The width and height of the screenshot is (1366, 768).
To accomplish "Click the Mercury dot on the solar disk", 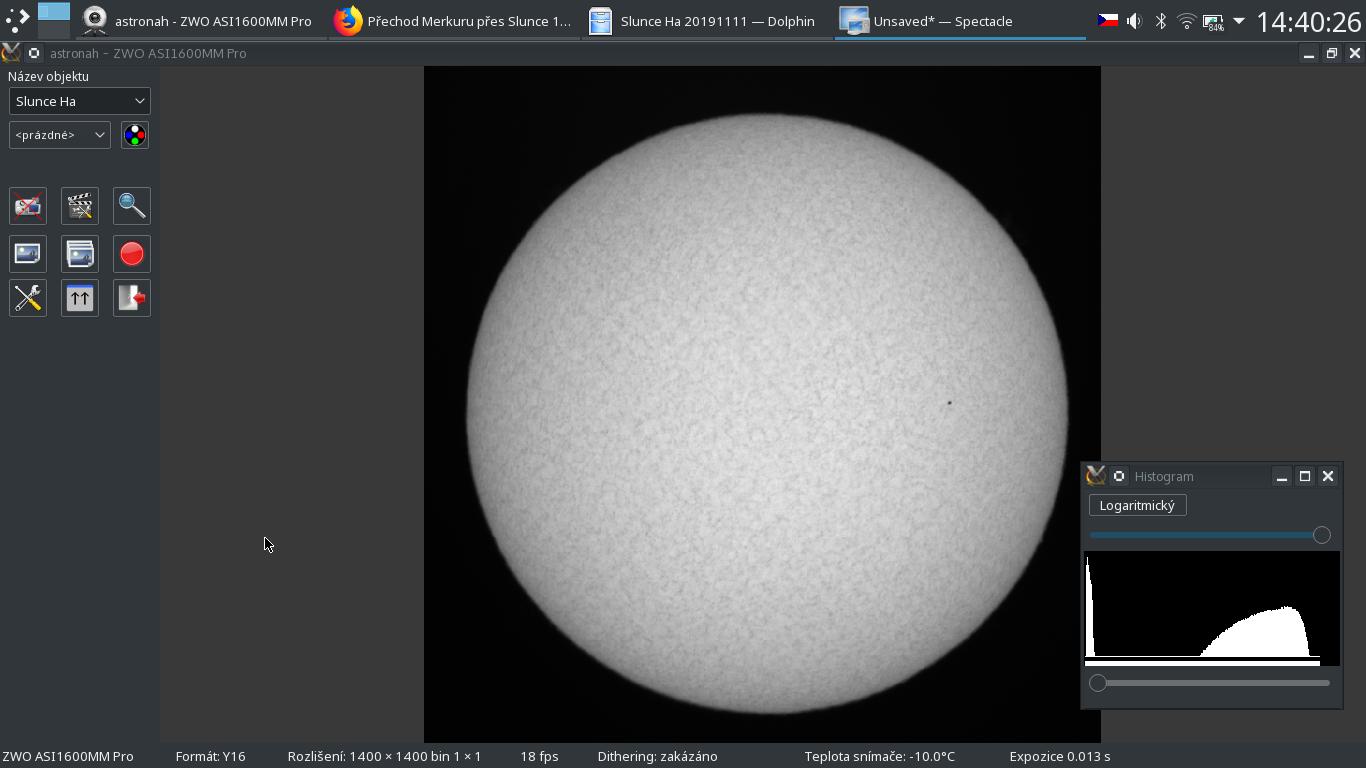I will pos(949,403).
